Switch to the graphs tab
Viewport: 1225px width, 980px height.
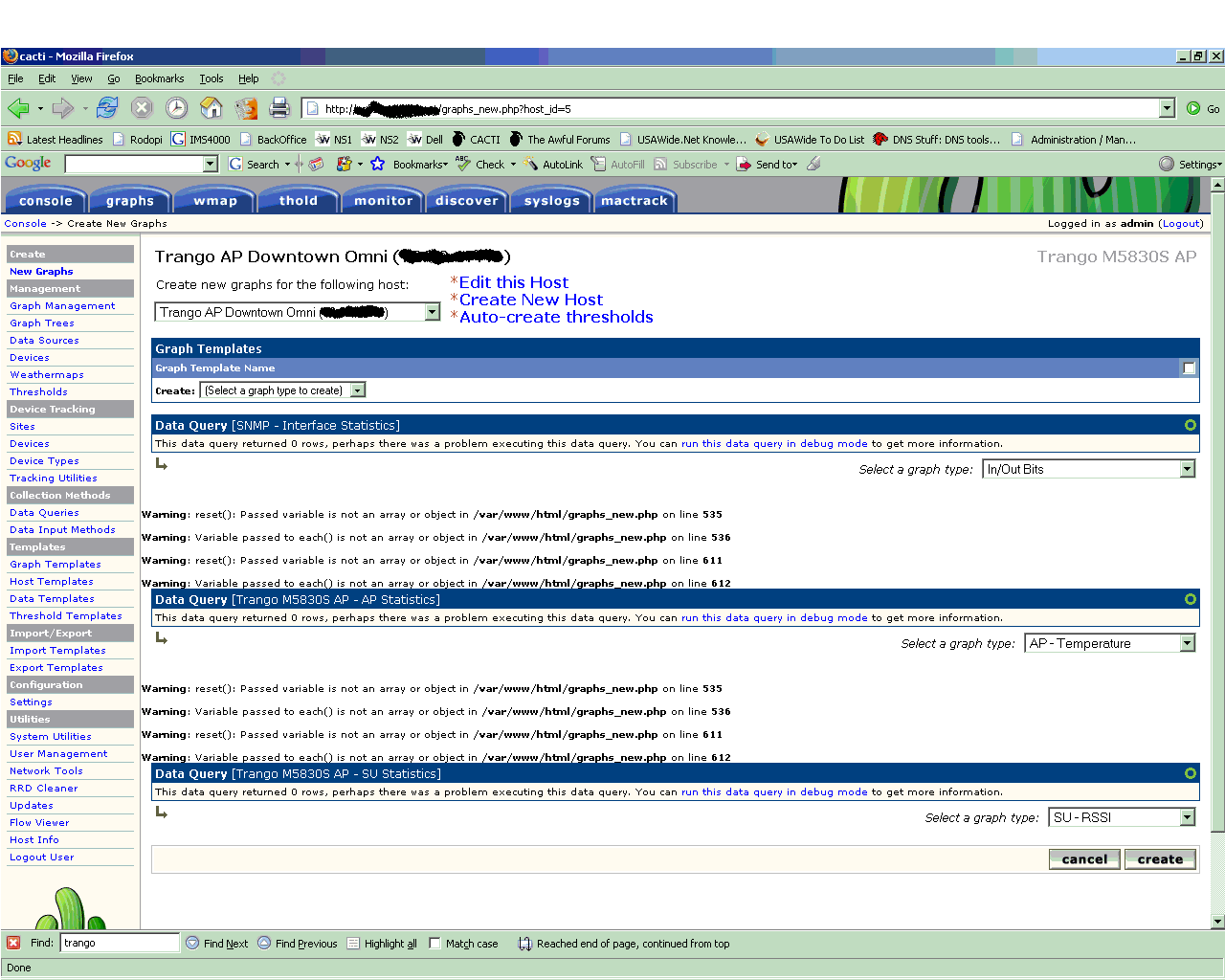tap(130, 200)
